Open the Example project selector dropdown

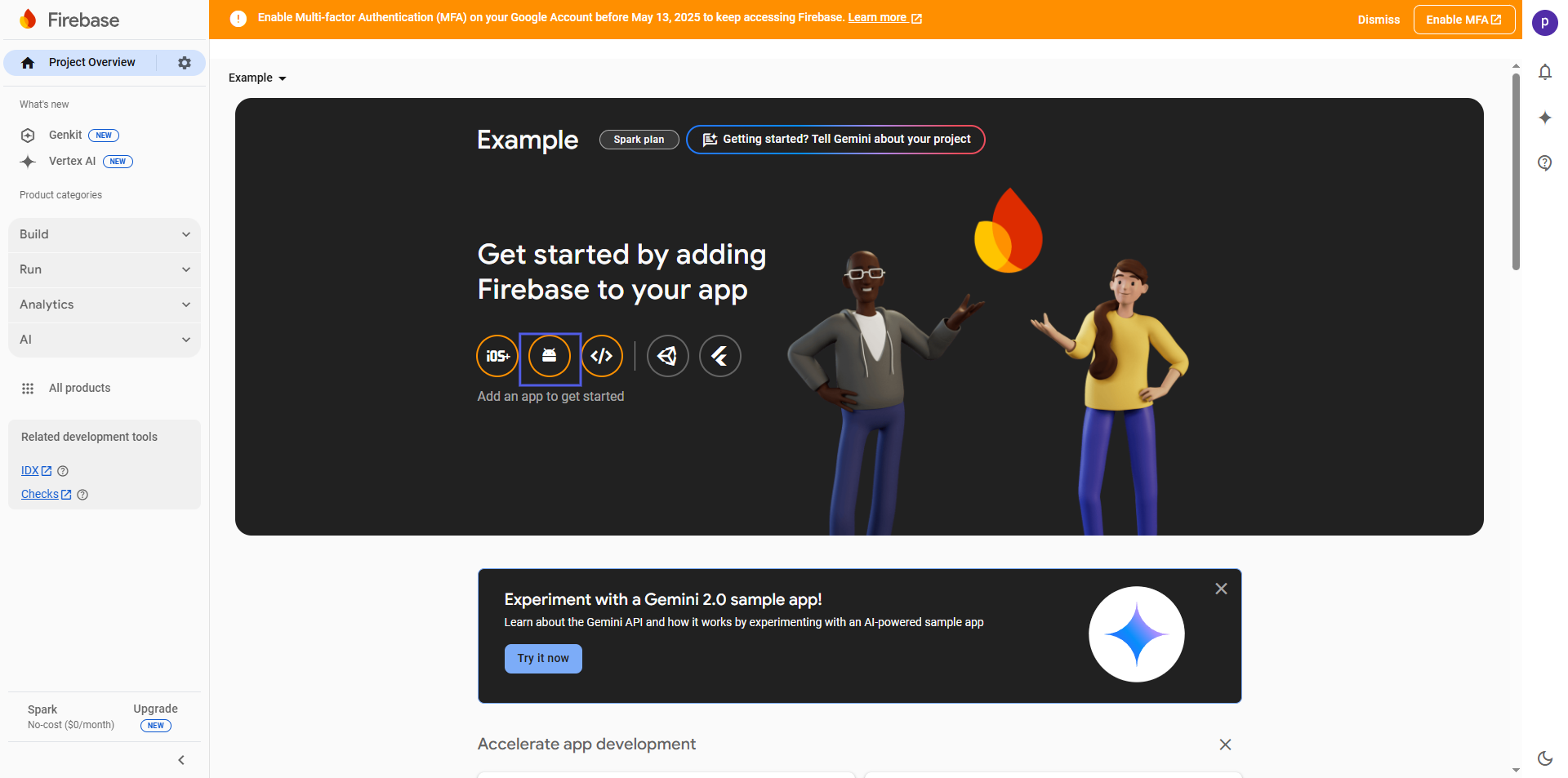pos(257,78)
